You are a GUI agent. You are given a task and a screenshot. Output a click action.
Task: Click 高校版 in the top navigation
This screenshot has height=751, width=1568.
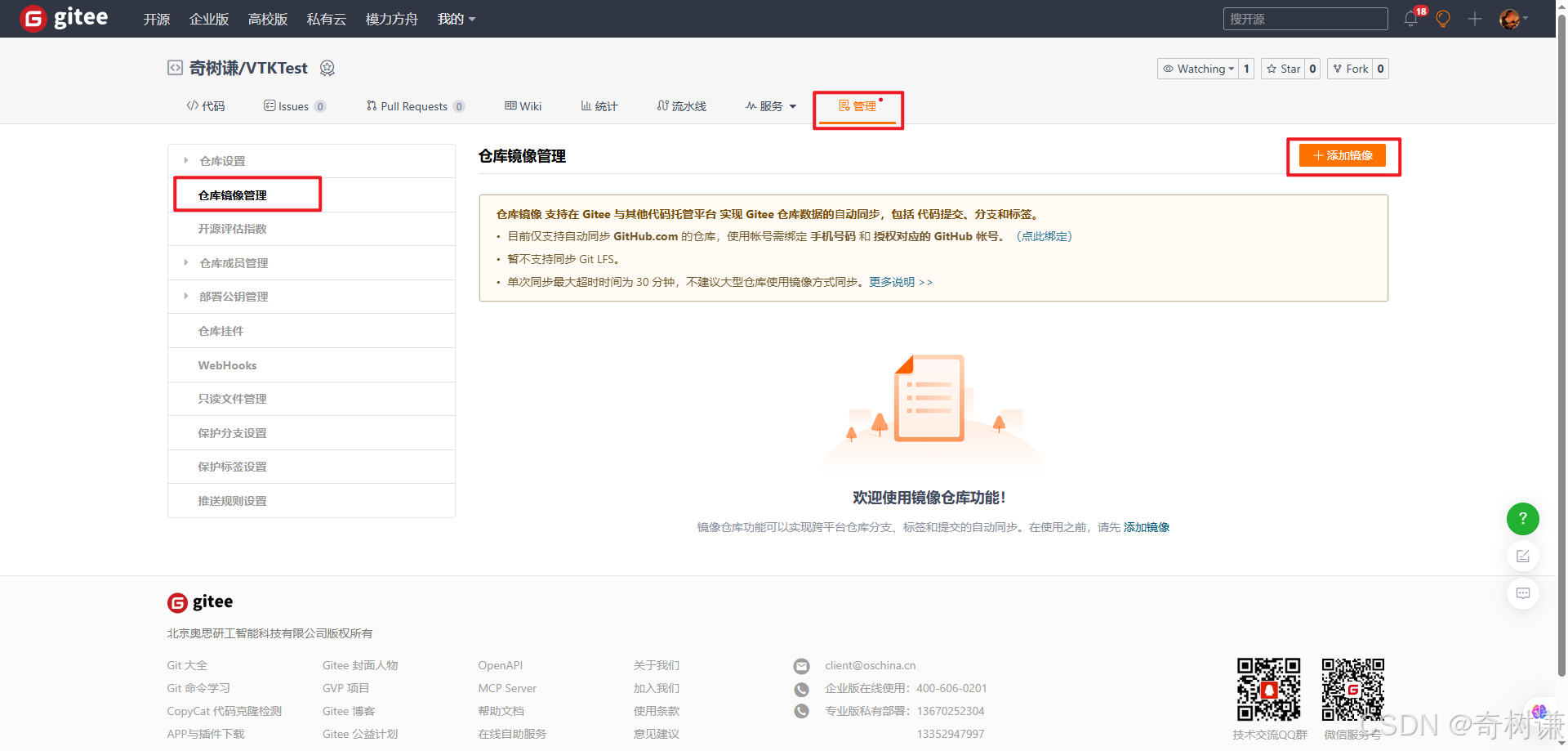click(268, 19)
